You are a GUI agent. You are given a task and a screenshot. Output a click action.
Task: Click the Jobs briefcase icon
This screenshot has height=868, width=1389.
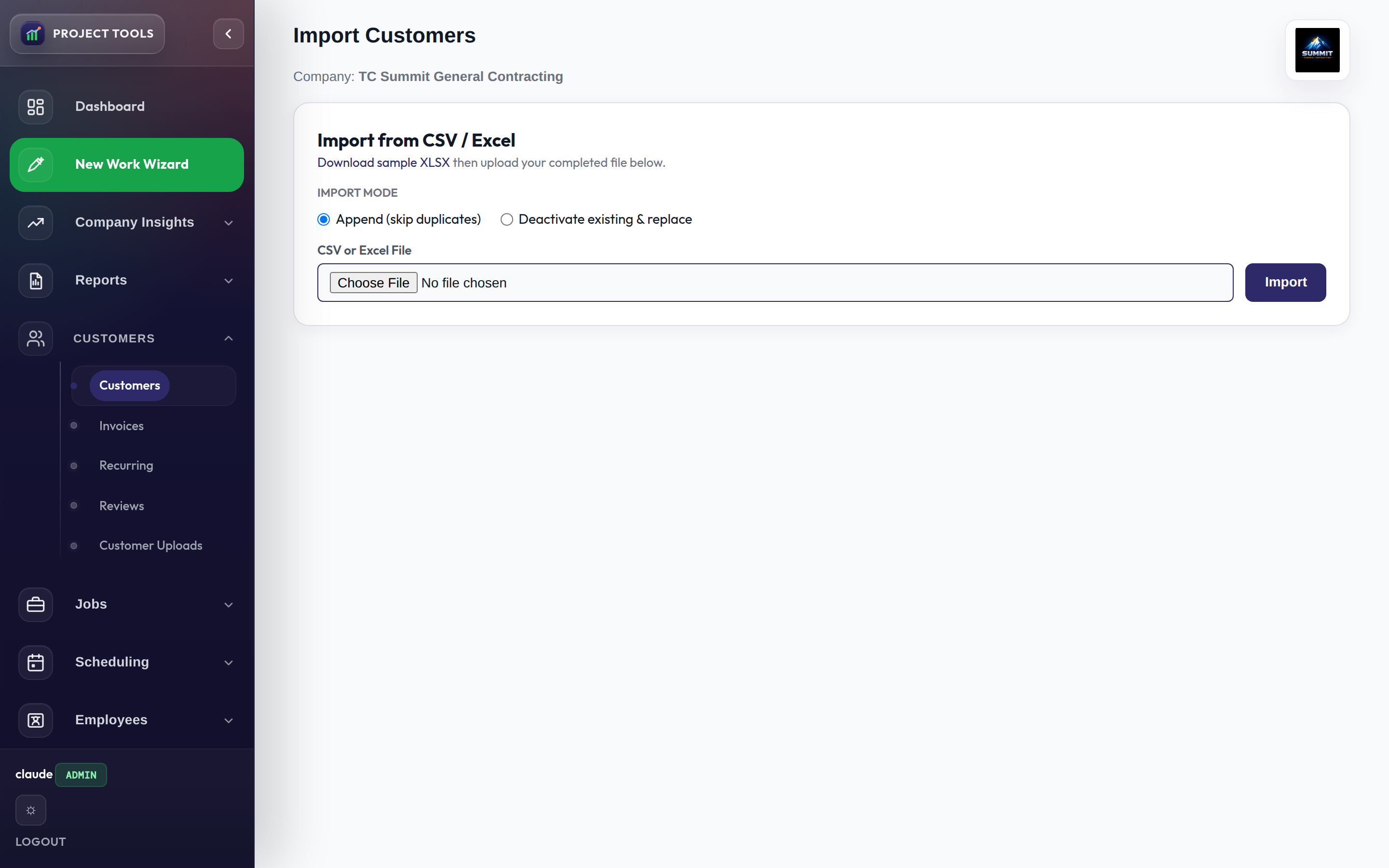click(x=36, y=605)
